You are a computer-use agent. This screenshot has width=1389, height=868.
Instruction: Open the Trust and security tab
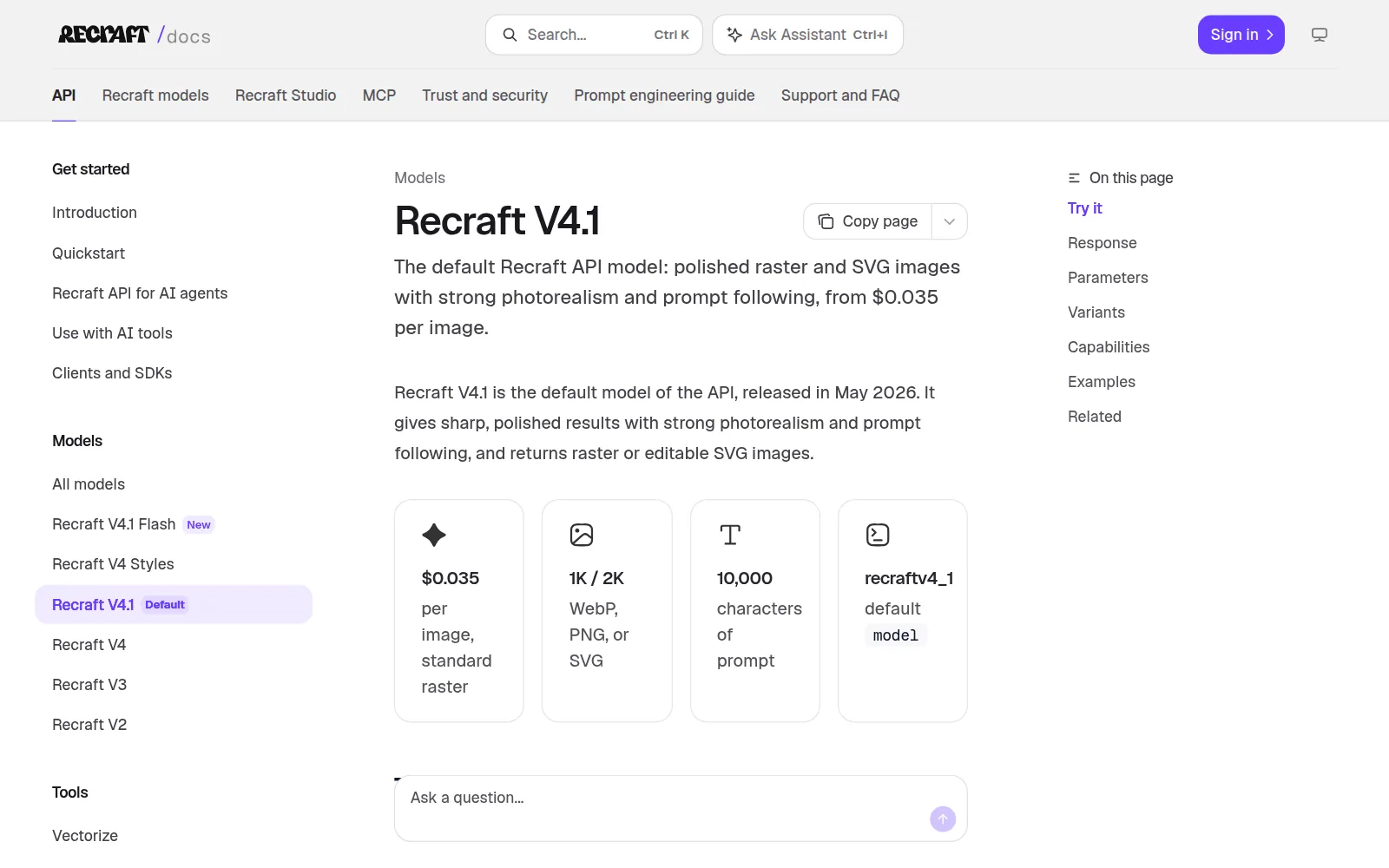(x=485, y=95)
